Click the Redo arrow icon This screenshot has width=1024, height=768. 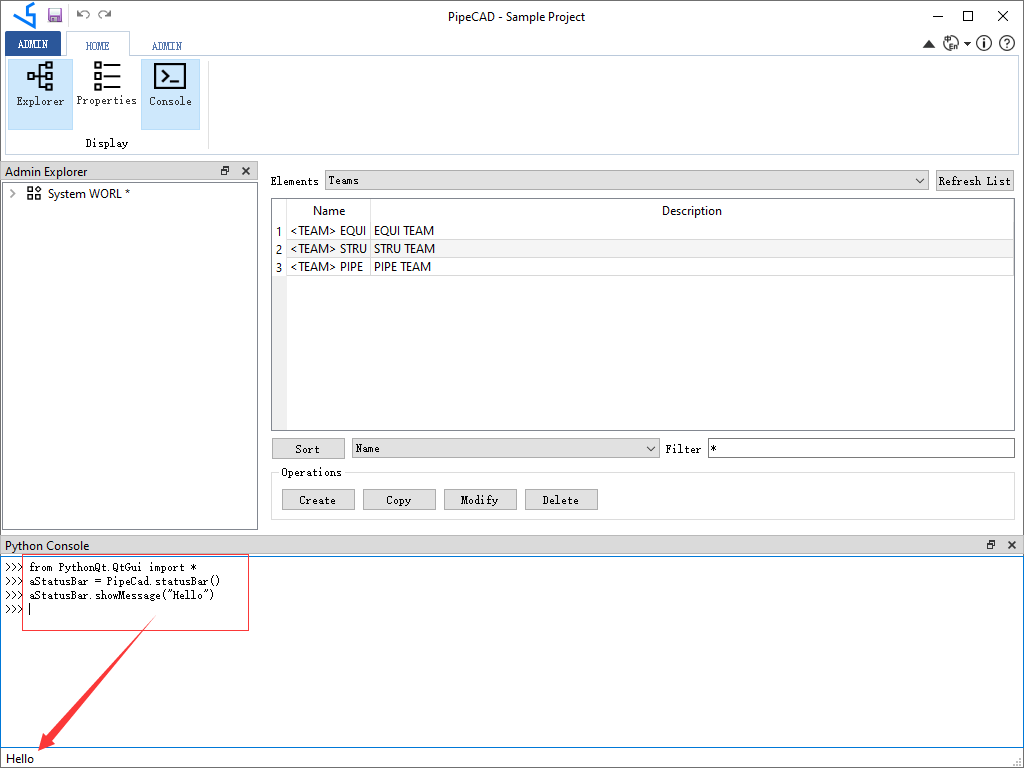tap(105, 15)
